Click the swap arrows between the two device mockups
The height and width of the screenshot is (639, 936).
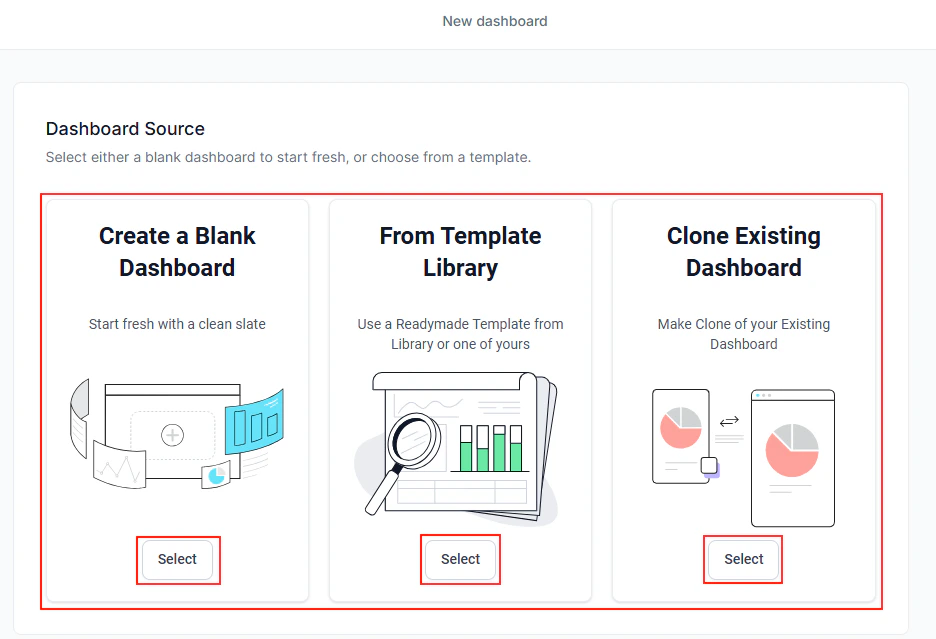click(728, 421)
